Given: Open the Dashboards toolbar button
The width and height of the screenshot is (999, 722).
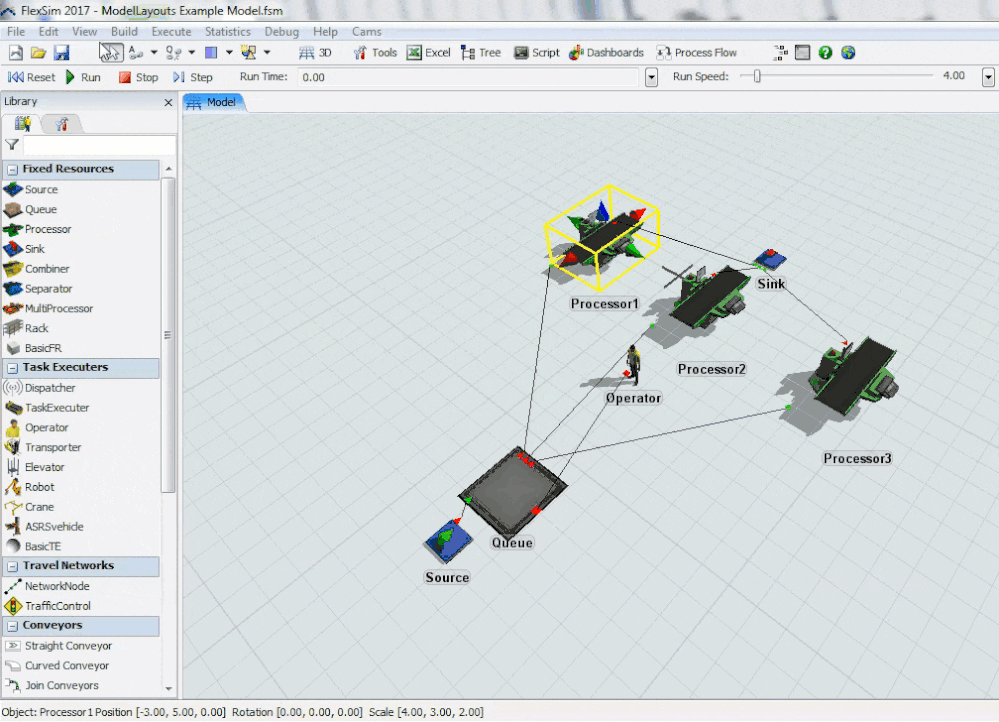Looking at the screenshot, I should (607, 53).
